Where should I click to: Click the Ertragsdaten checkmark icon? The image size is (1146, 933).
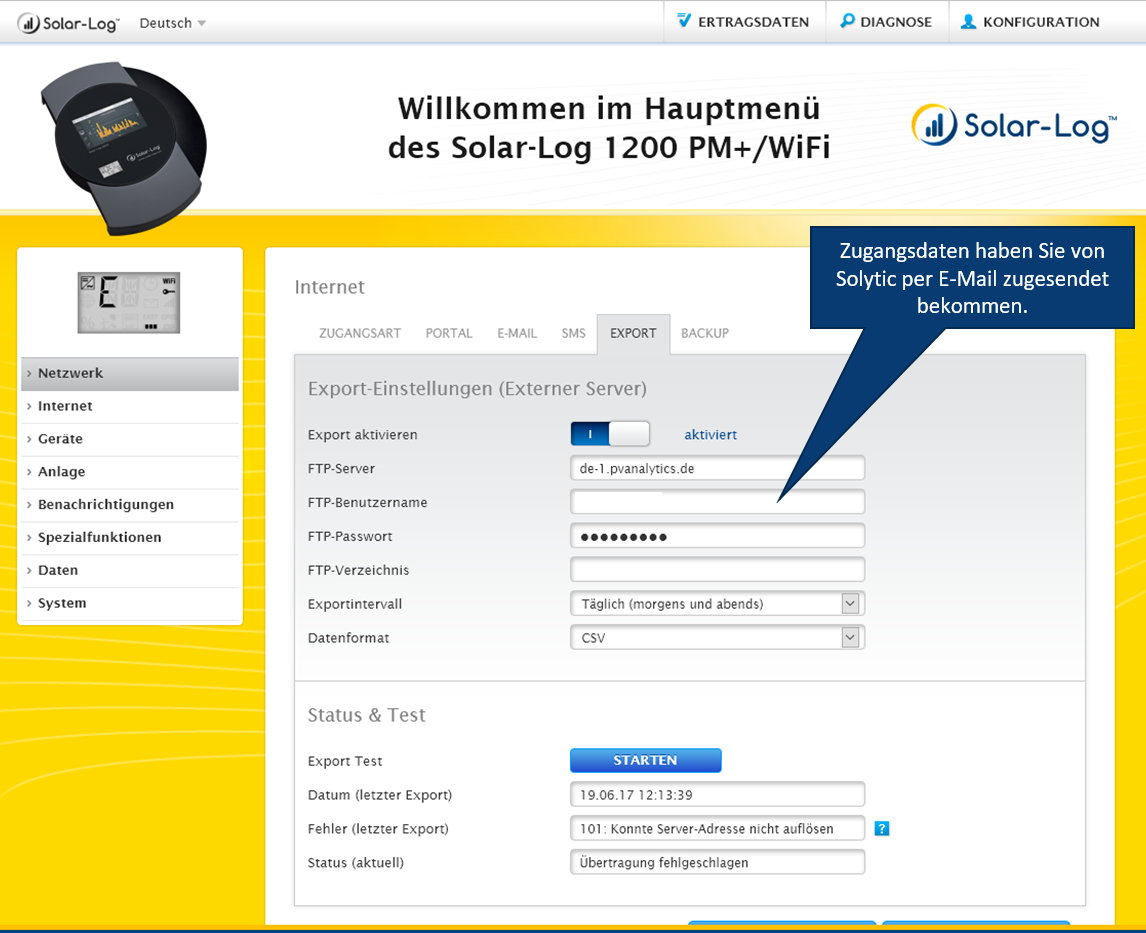[x=684, y=20]
